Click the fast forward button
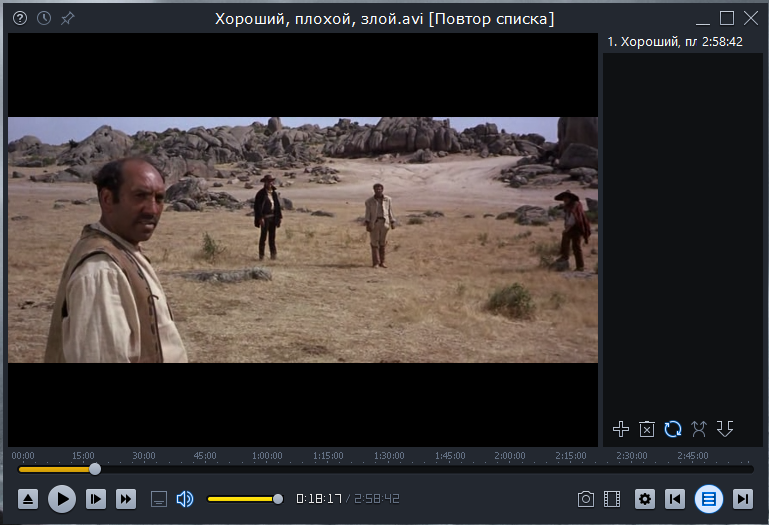Image resolution: width=772 pixels, height=528 pixels. (x=126, y=499)
